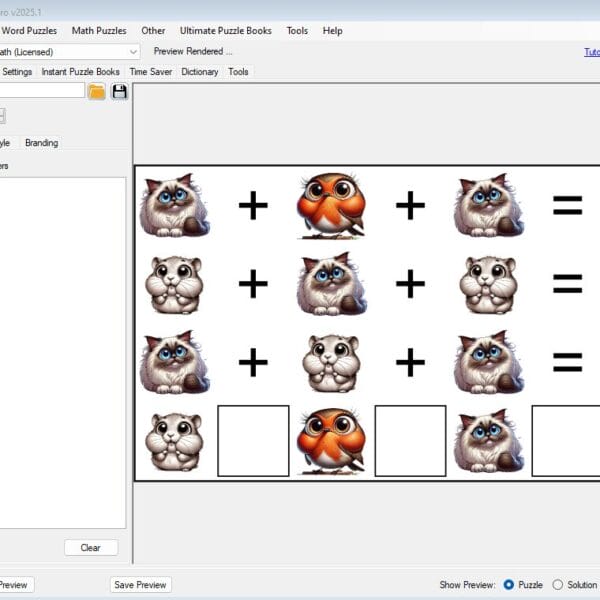Click the orange robin image in first row

click(x=331, y=205)
